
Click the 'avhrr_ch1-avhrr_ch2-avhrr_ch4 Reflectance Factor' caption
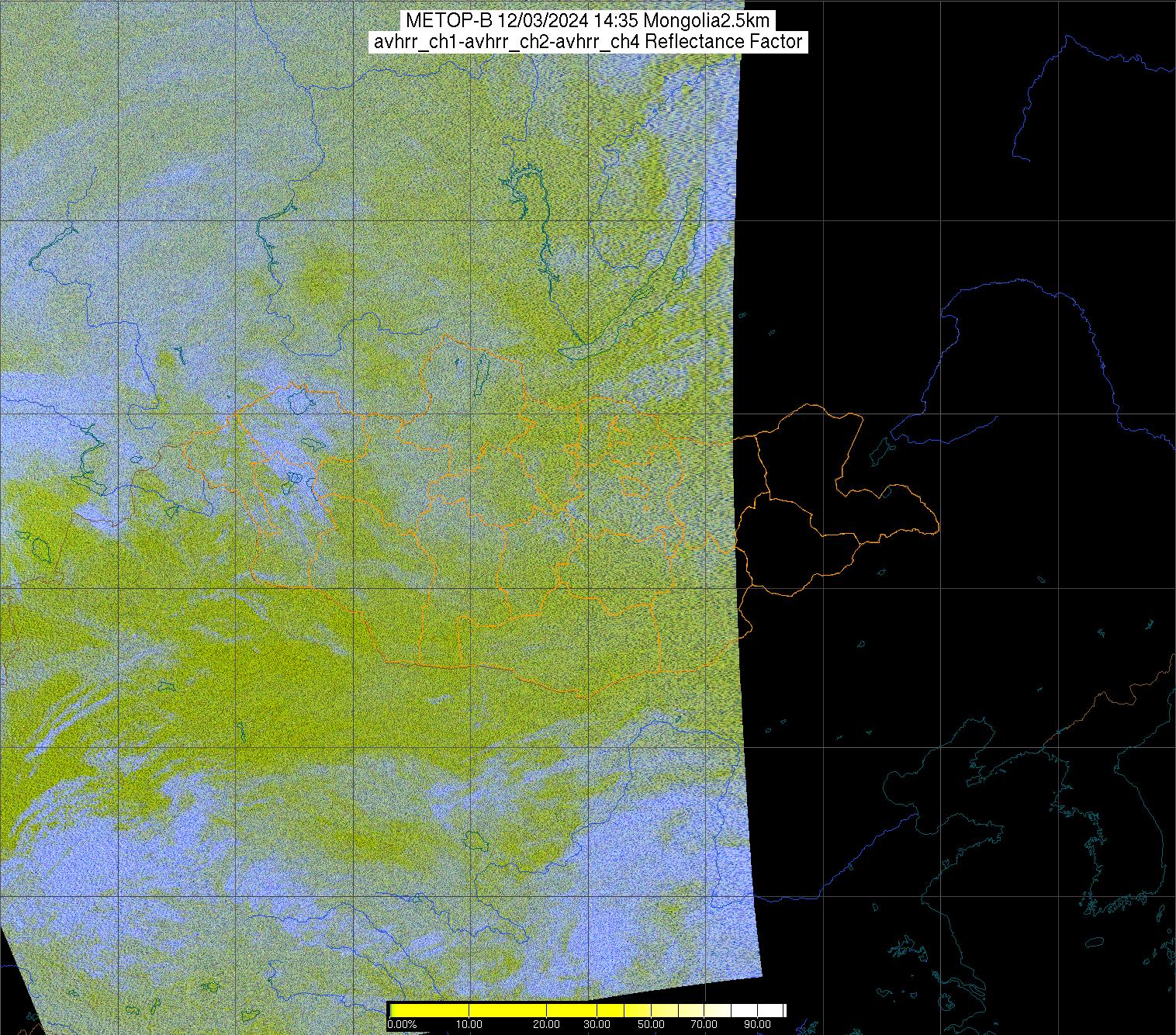(x=587, y=42)
